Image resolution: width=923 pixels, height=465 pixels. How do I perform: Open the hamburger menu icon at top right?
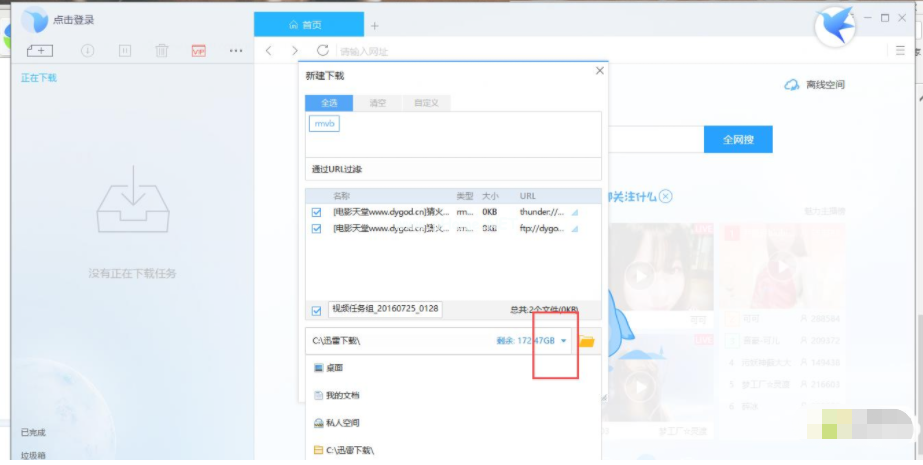point(901,51)
